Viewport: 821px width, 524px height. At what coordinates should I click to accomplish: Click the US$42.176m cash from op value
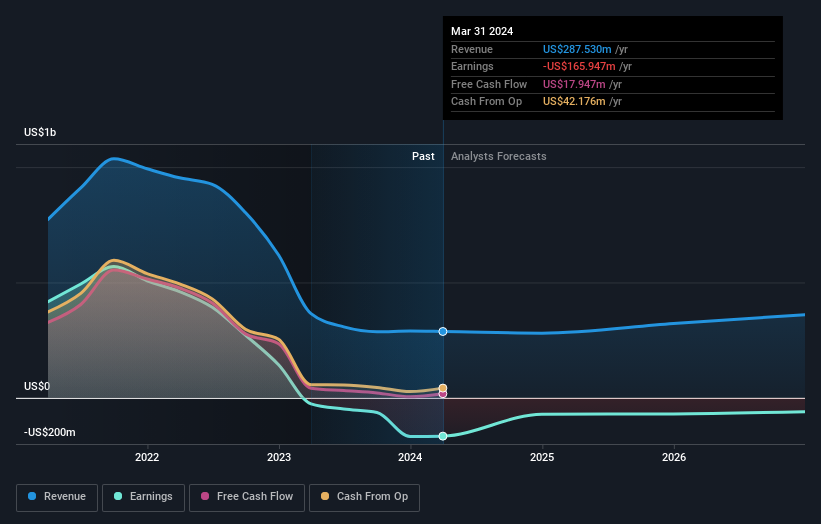tap(574, 102)
